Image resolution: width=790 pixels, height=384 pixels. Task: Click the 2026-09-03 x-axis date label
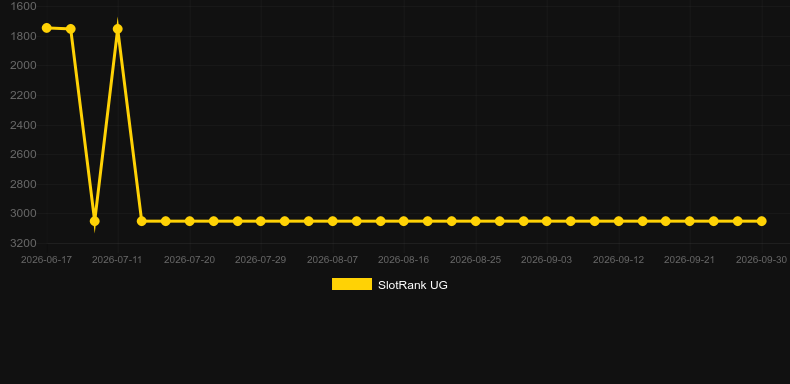[x=547, y=260]
